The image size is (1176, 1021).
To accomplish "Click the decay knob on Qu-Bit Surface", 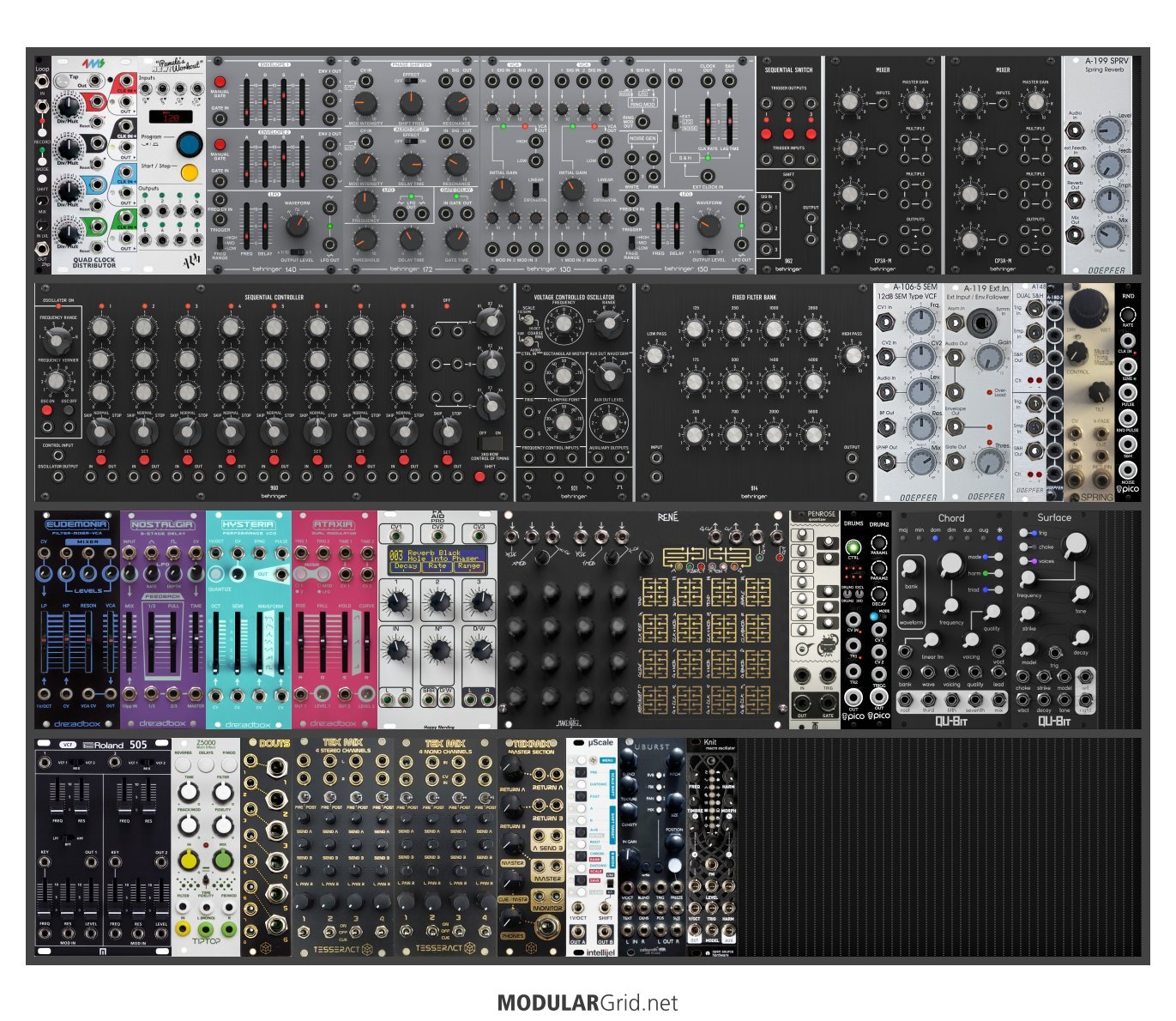I will pos(1082,637).
